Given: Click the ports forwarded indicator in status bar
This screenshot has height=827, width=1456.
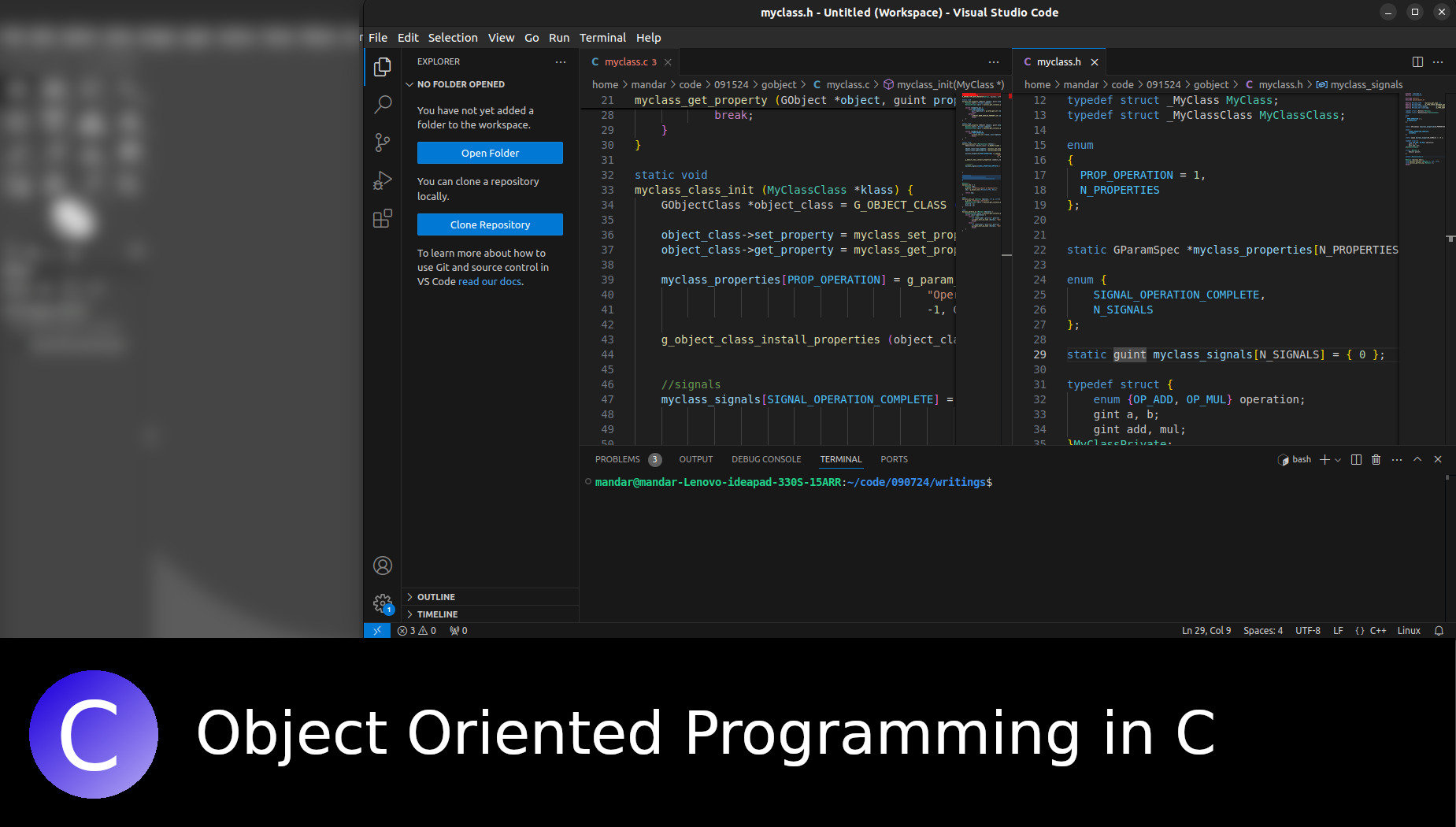Looking at the screenshot, I should pos(458,631).
